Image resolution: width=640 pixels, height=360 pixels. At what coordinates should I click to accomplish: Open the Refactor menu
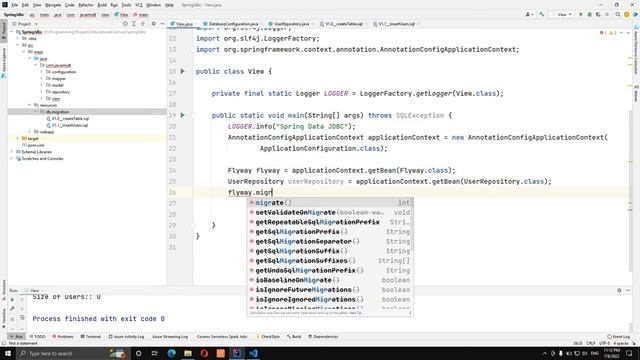pos(86,5)
